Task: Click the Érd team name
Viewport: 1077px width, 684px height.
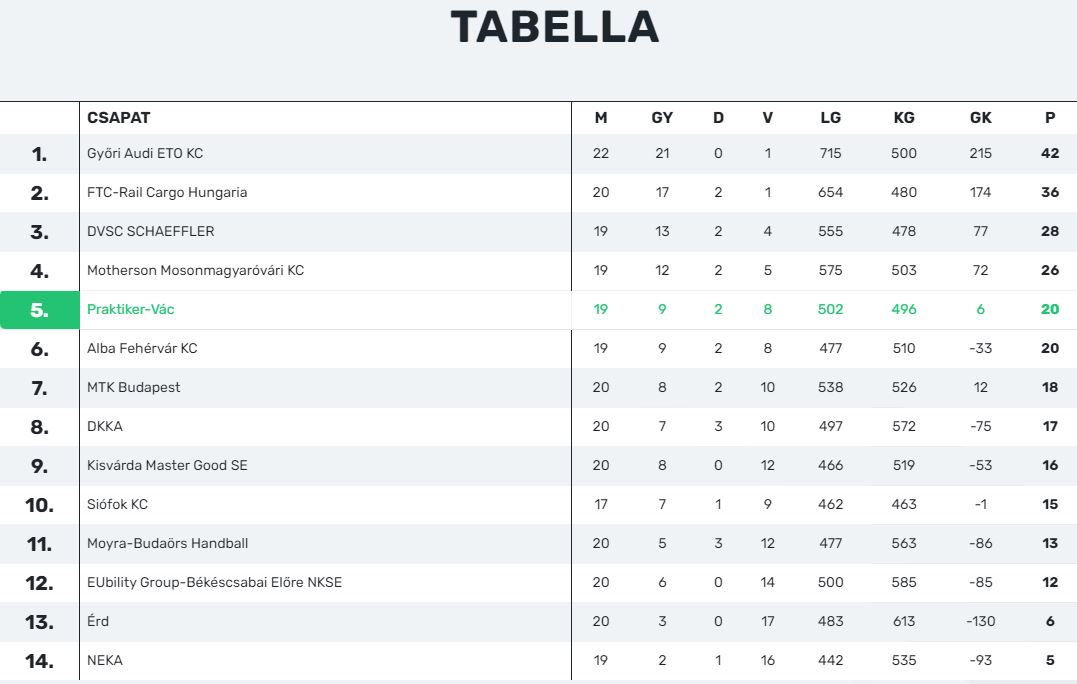Action: [98, 621]
